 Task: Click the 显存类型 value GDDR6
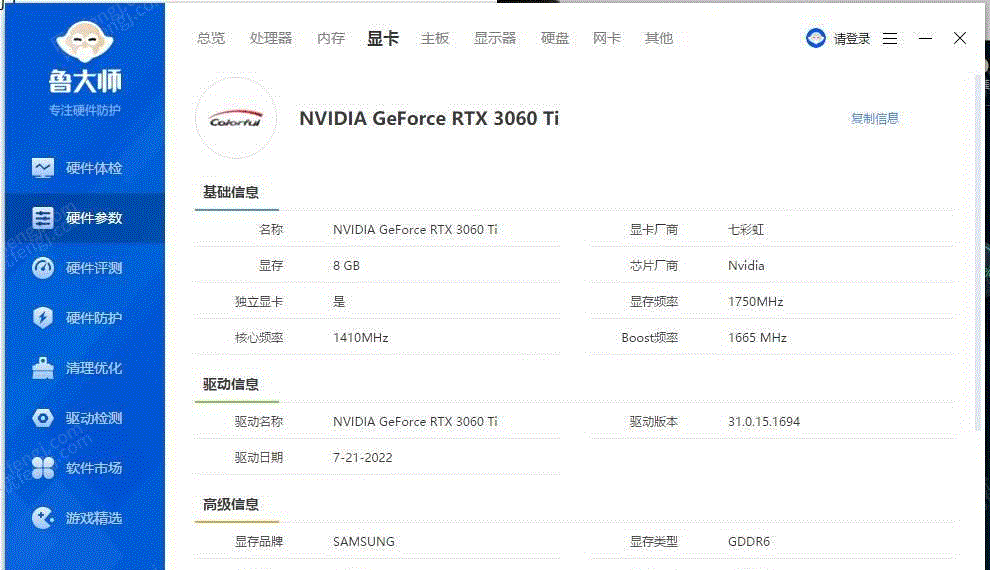click(x=749, y=542)
